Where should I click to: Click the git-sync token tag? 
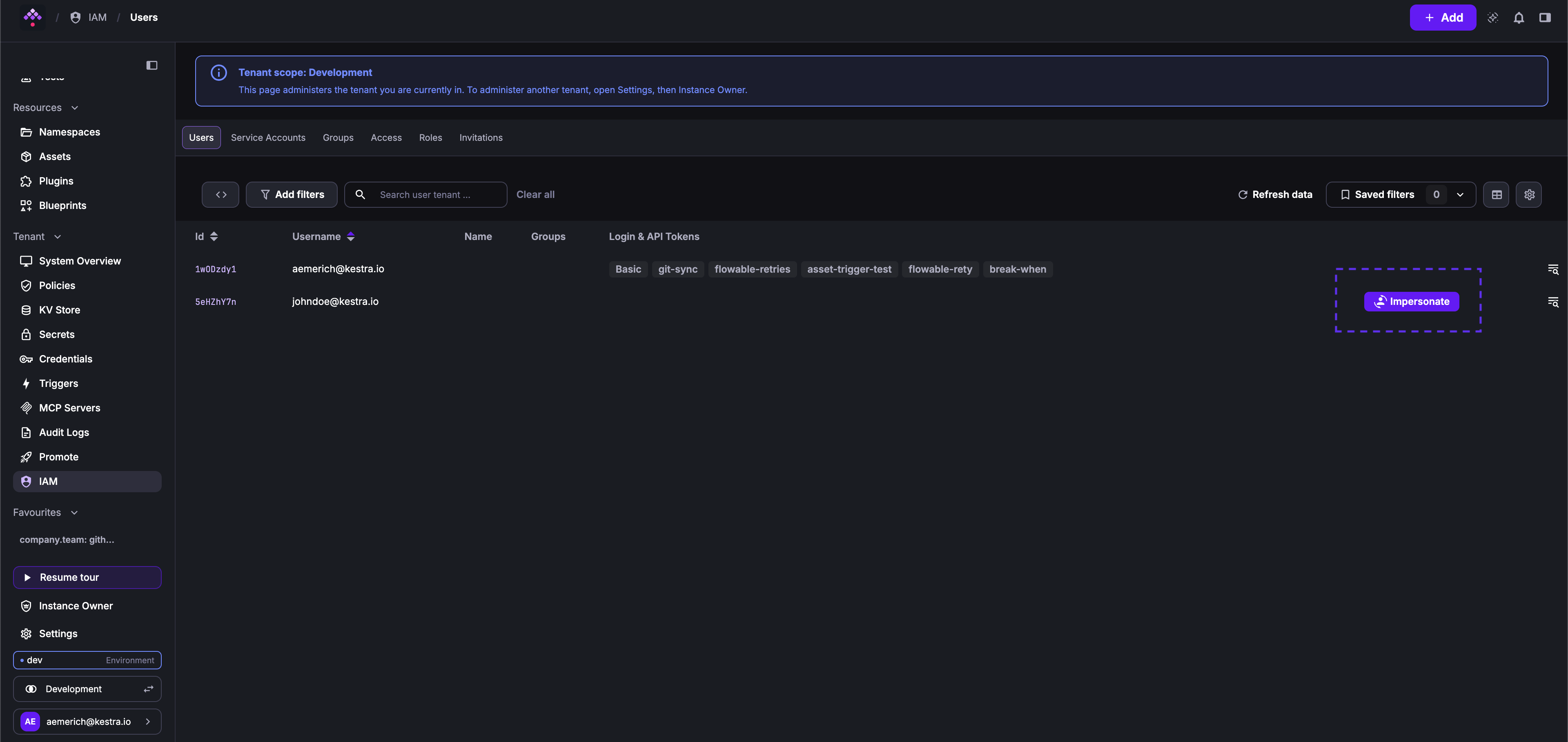pyautogui.click(x=677, y=269)
